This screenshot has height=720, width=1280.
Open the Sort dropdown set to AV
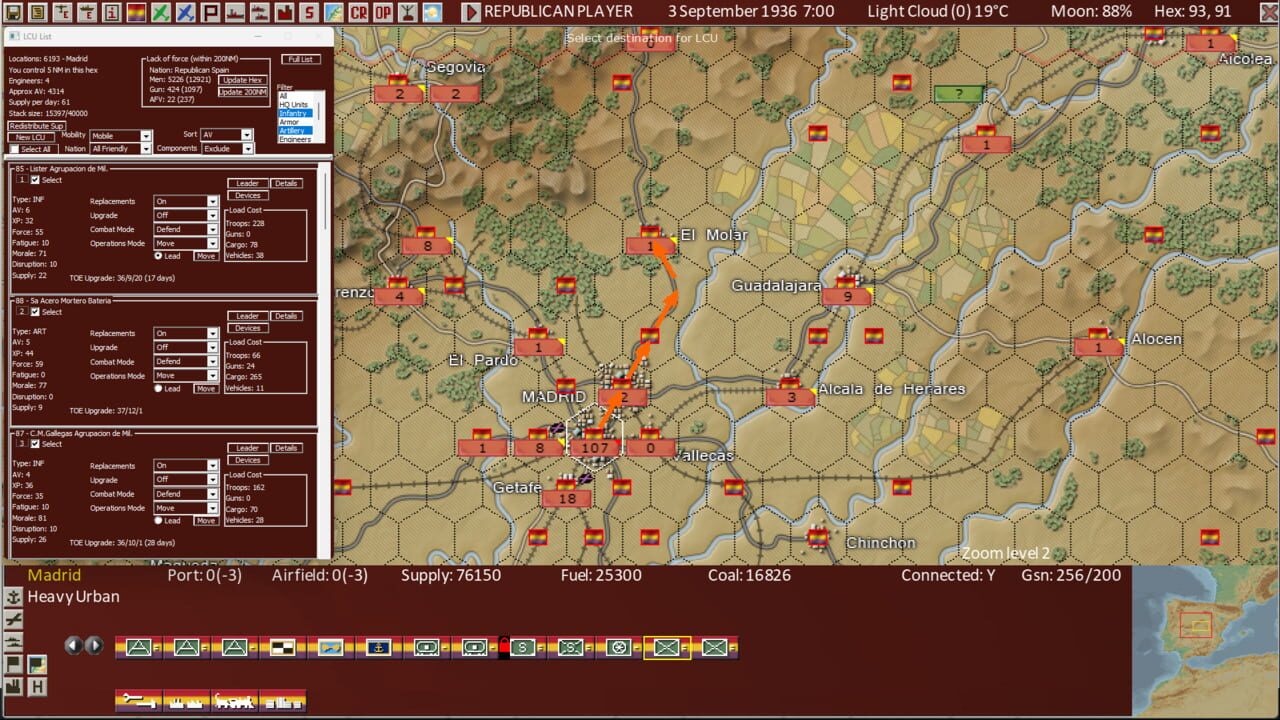click(247, 135)
